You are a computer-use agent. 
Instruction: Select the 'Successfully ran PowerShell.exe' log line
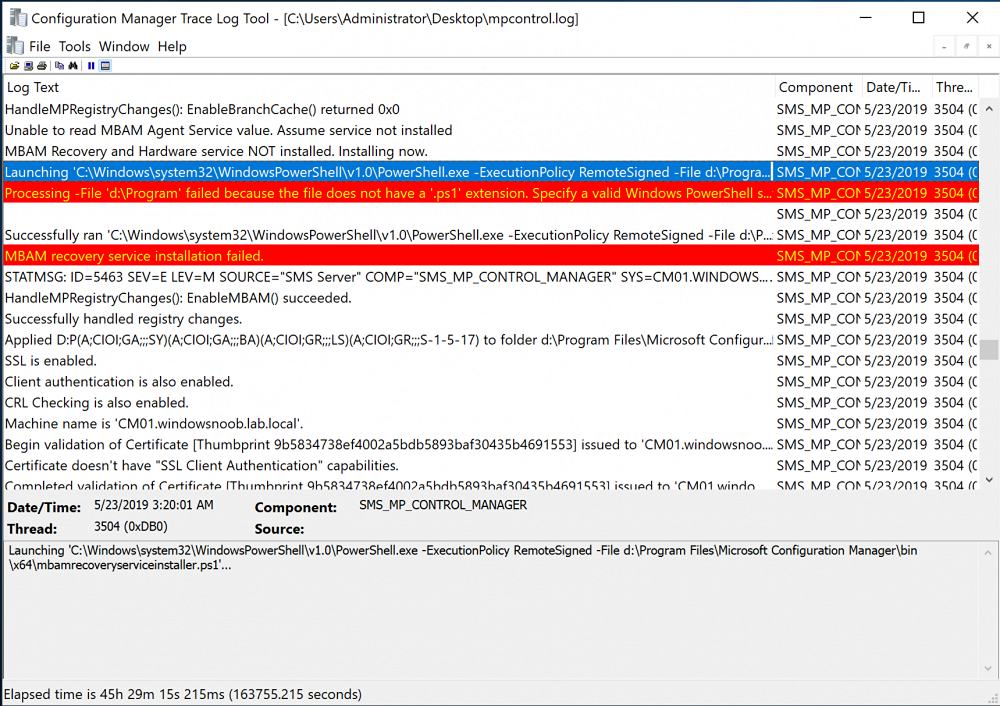click(x=491, y=235)
